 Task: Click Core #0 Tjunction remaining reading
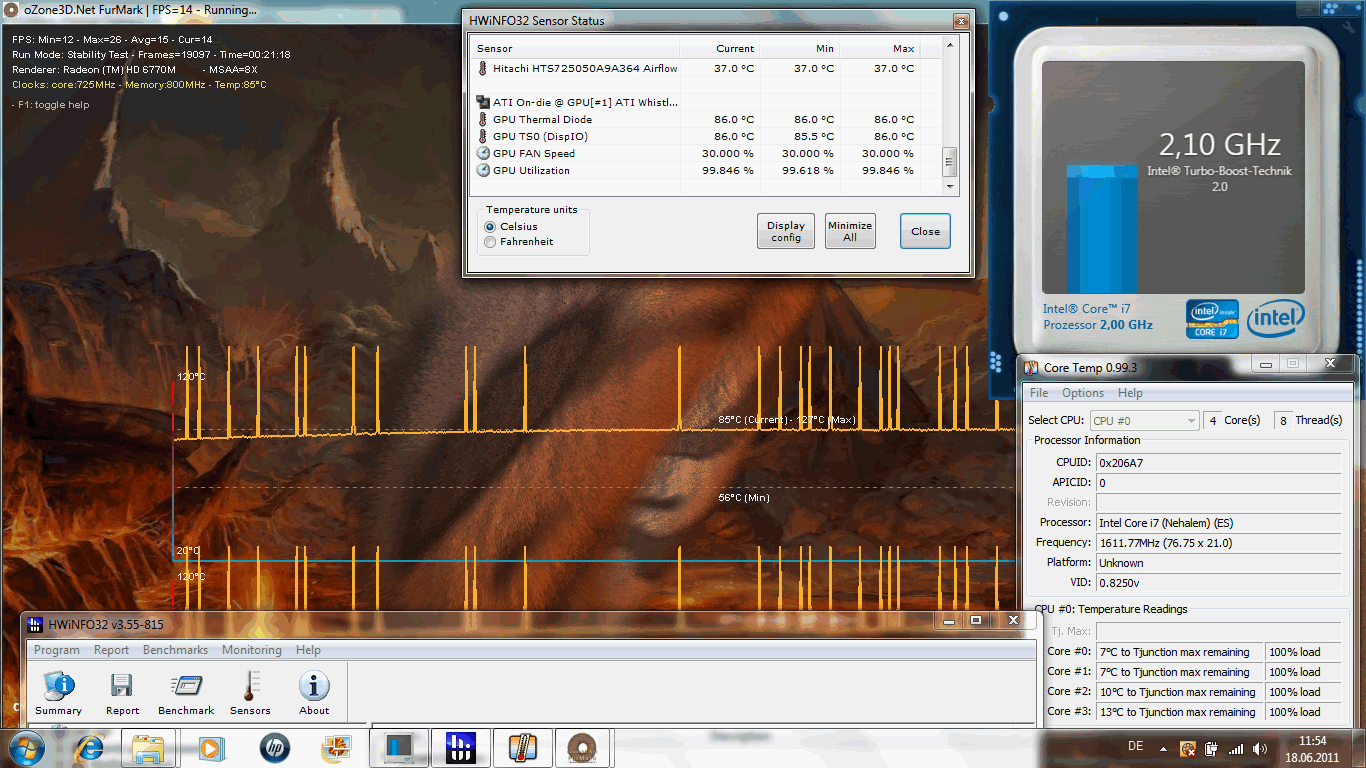pyautogui.click(x=1180, y=652)
